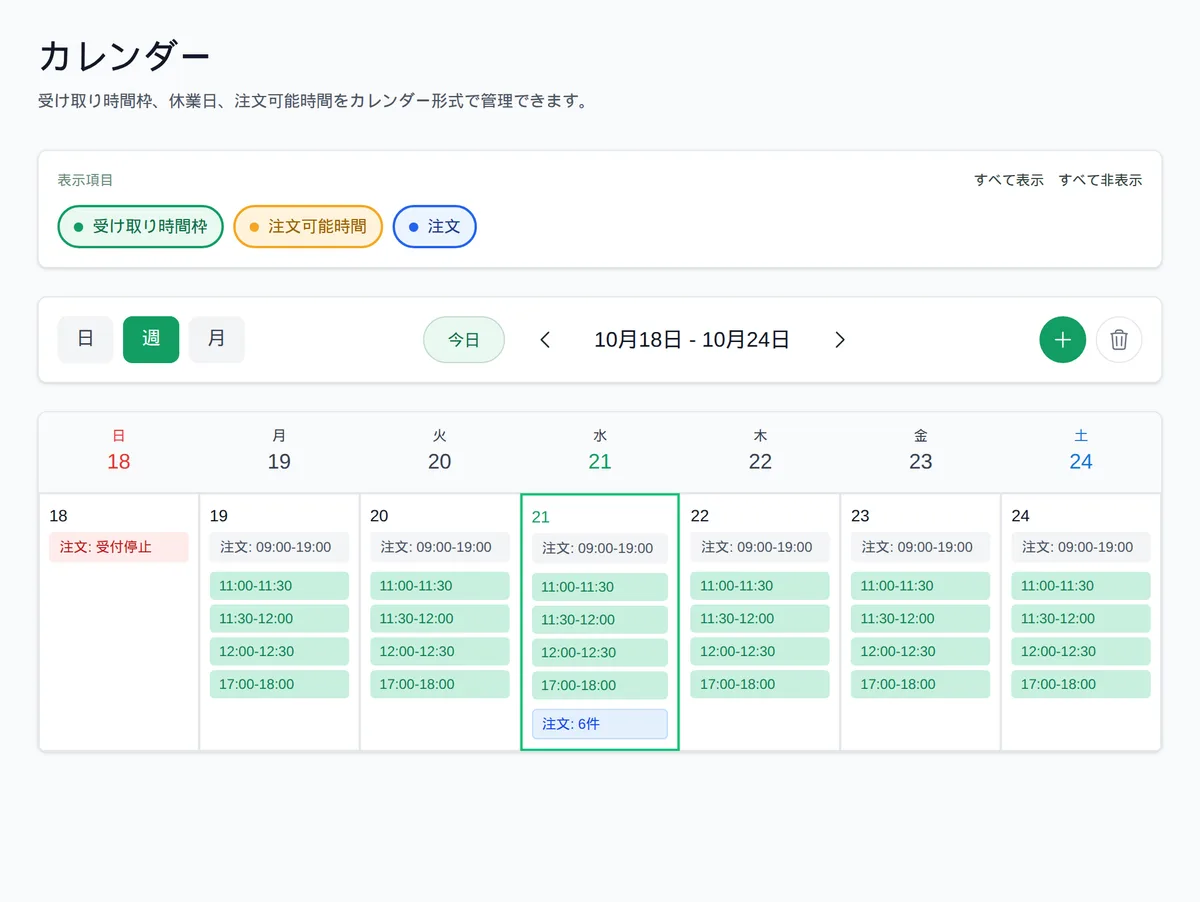The width and height of the screenshot is (1200, 902).
Task: Select Sunday 18 column header
Action: [119, 450]
